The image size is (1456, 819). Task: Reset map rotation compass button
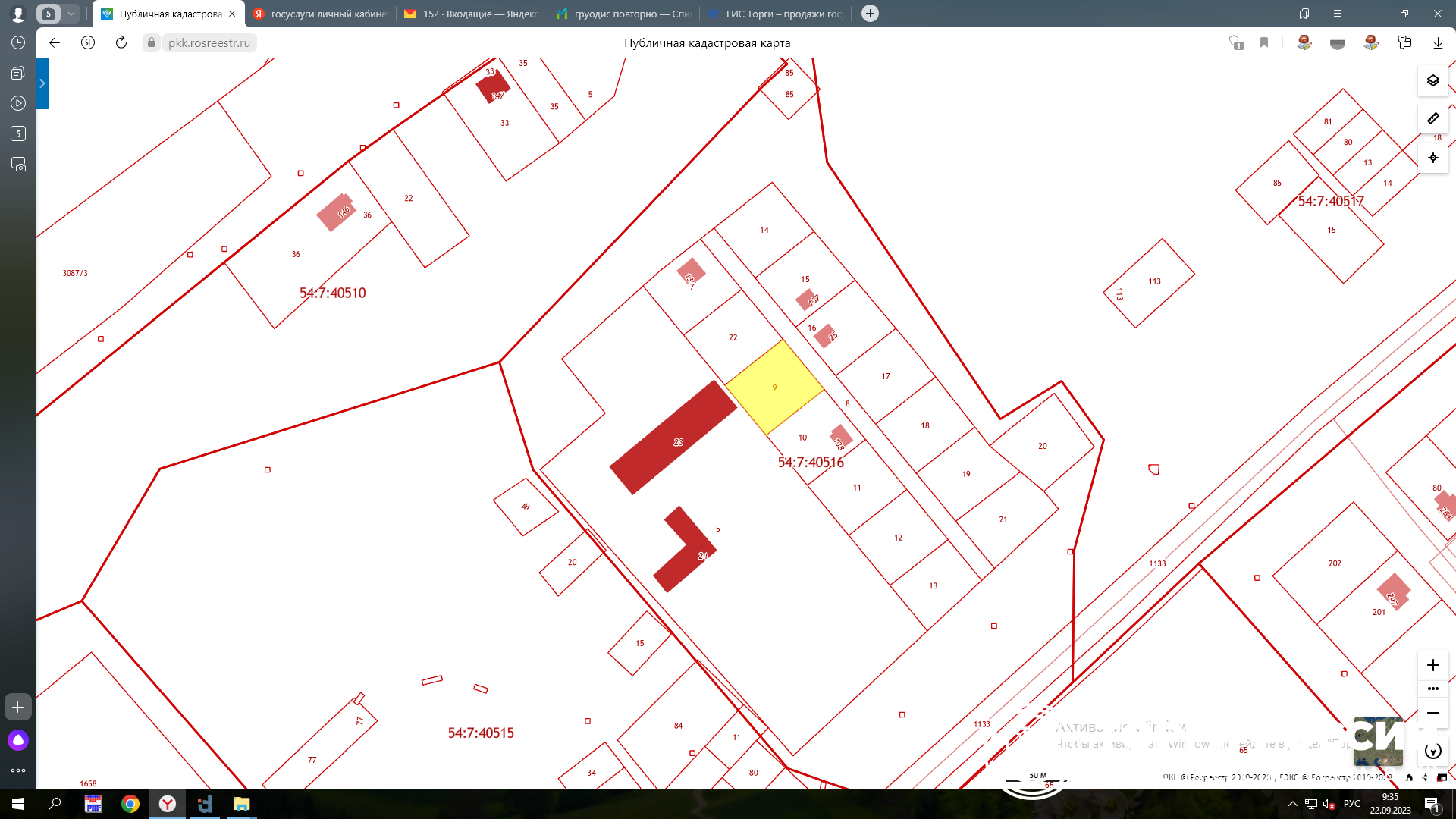point(1432,751)
